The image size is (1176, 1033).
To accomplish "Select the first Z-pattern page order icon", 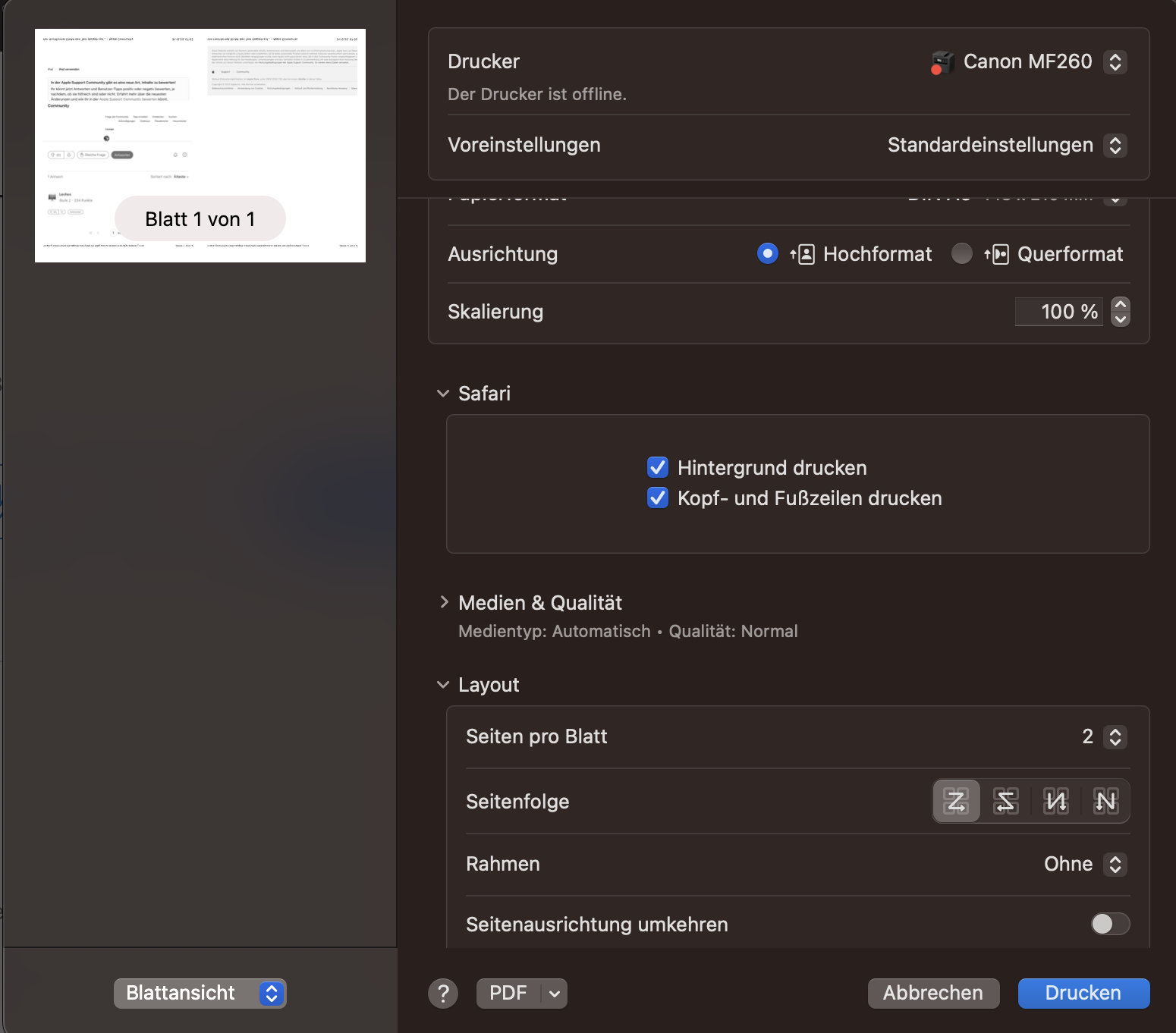I will (956, 801).
